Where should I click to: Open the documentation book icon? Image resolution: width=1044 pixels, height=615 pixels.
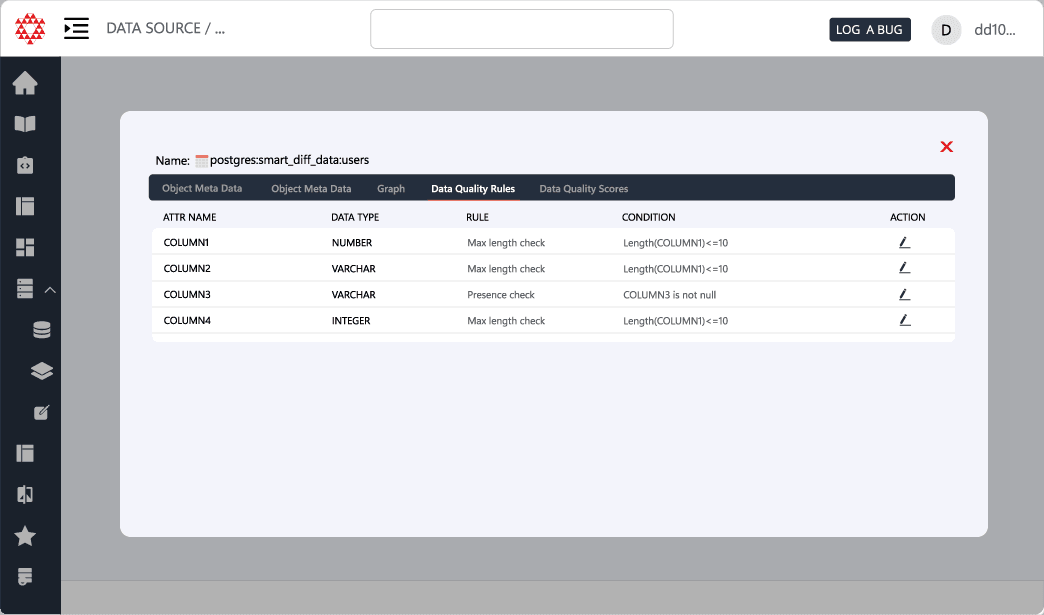click(24, 124)
